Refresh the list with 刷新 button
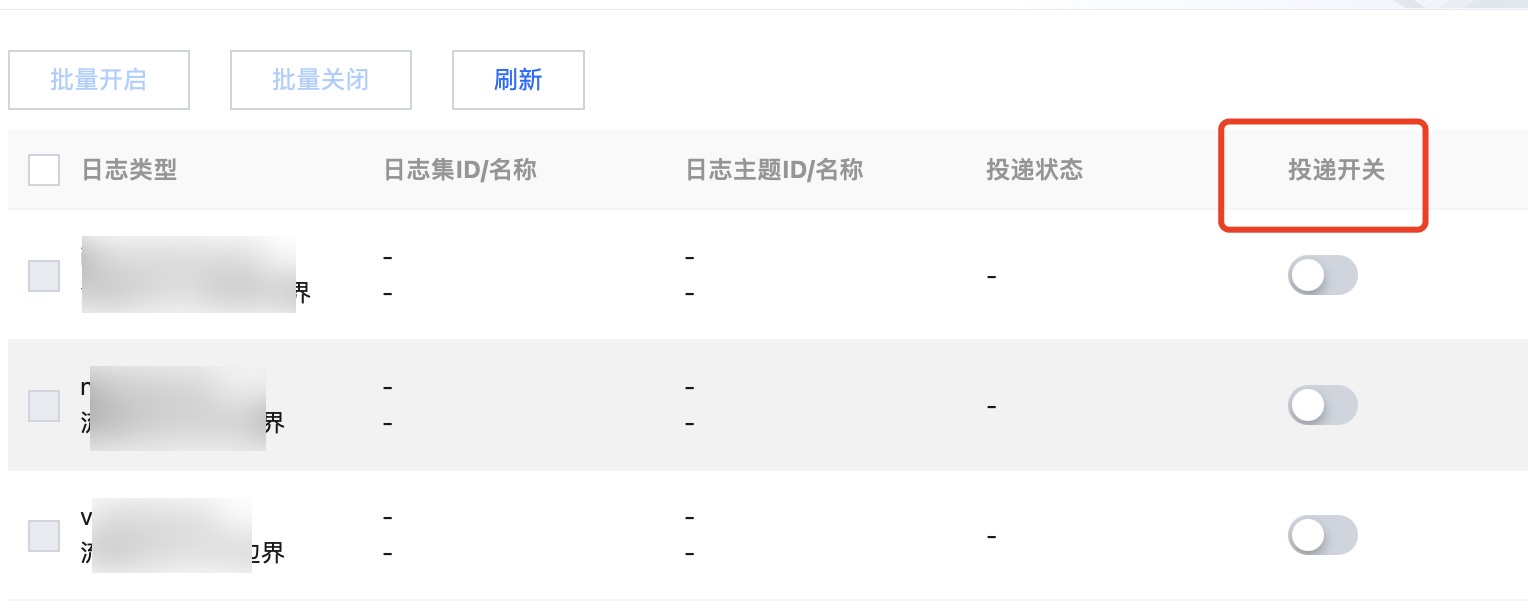 [518, 80]
